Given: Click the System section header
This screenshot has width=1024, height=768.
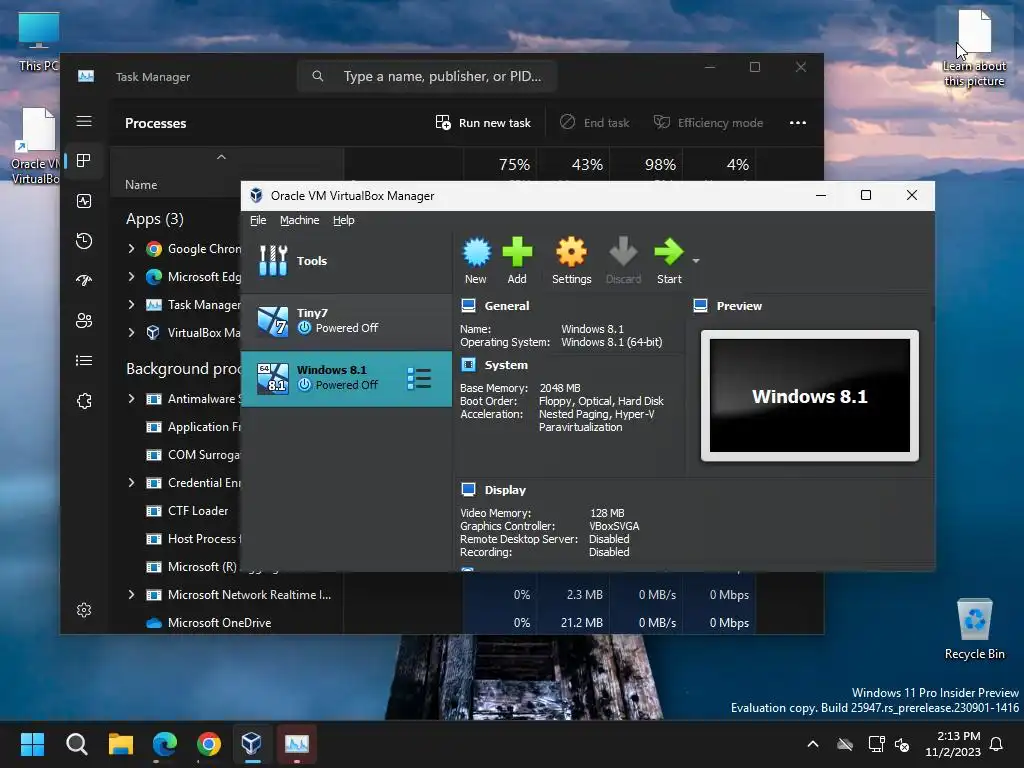Looking at the screenshot, I should coord(505,365).
